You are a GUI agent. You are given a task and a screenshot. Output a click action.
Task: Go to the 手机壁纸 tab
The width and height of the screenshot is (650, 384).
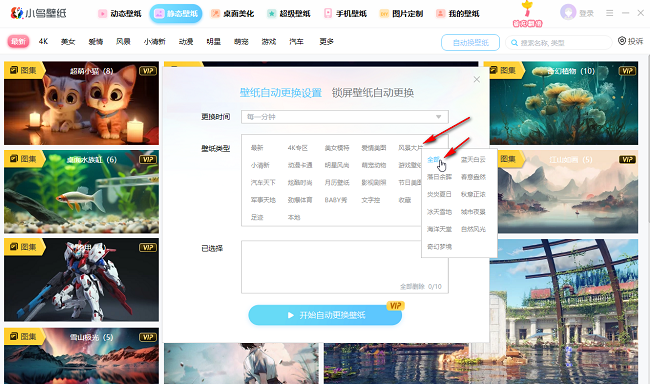[345, 14]
